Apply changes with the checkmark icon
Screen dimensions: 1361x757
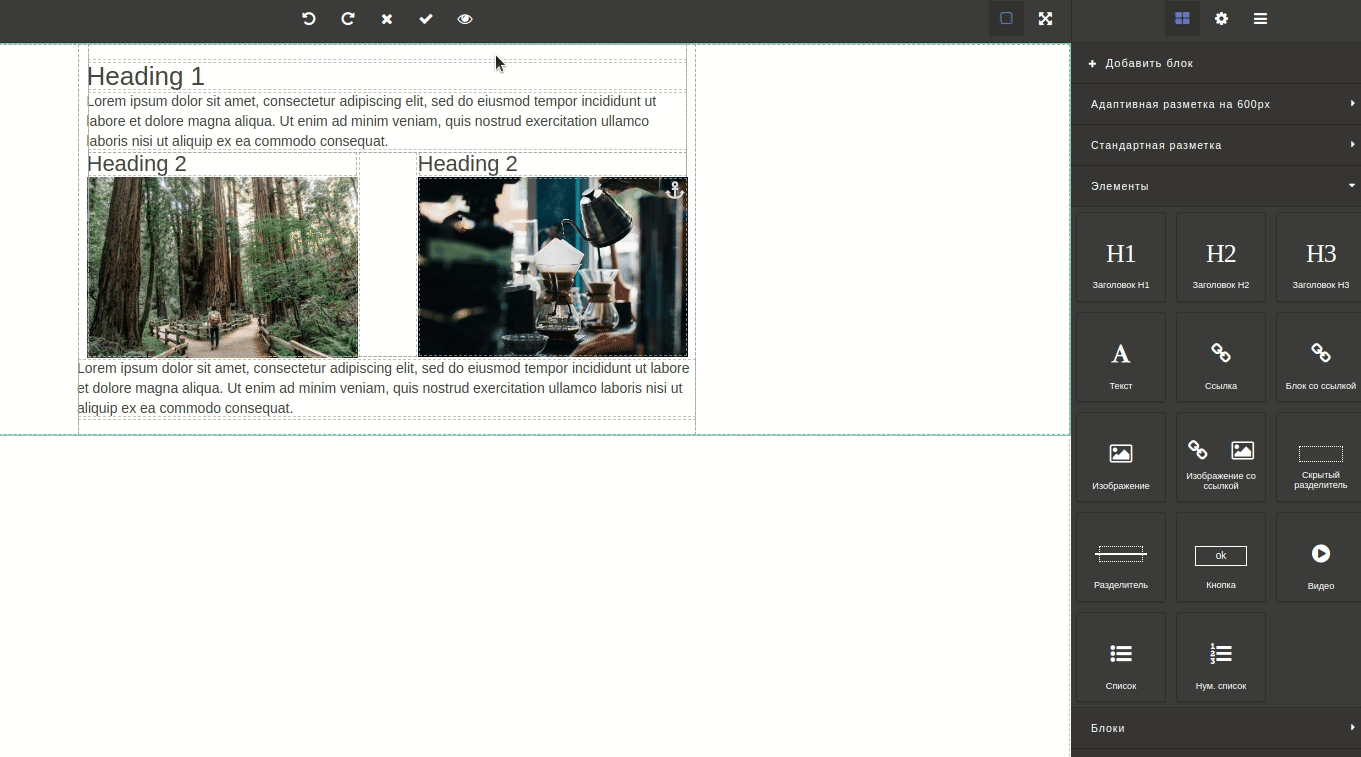point(426,19)
